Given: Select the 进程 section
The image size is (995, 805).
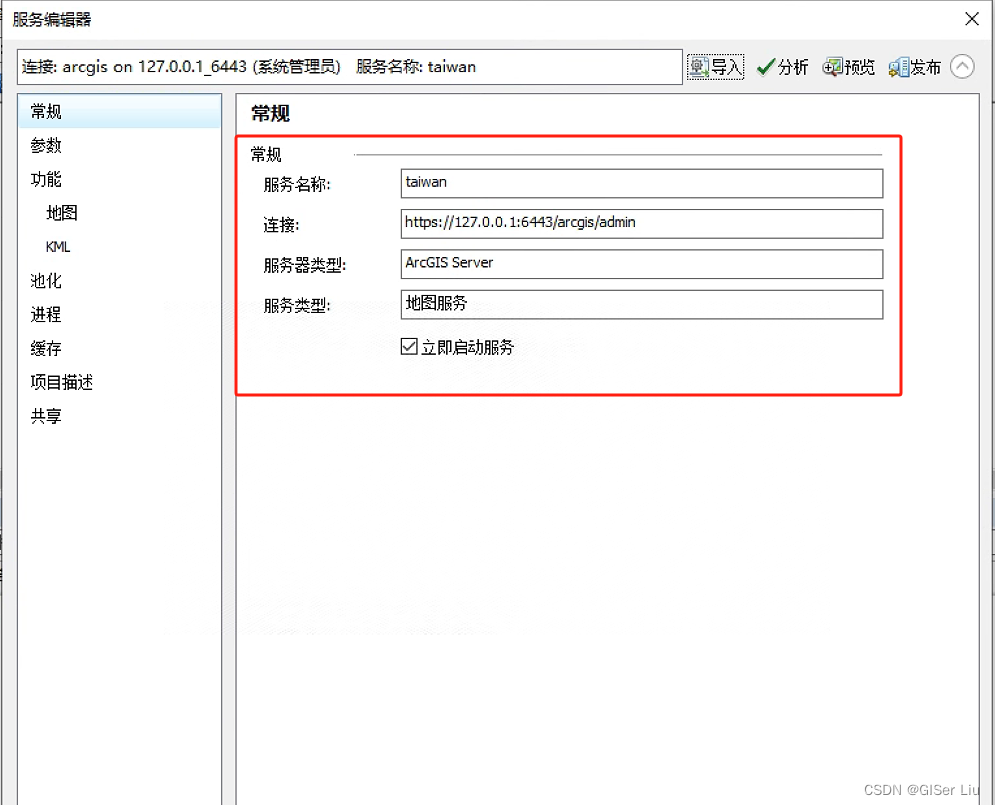Looking at the screenshot, I should [x=46, y=314].
